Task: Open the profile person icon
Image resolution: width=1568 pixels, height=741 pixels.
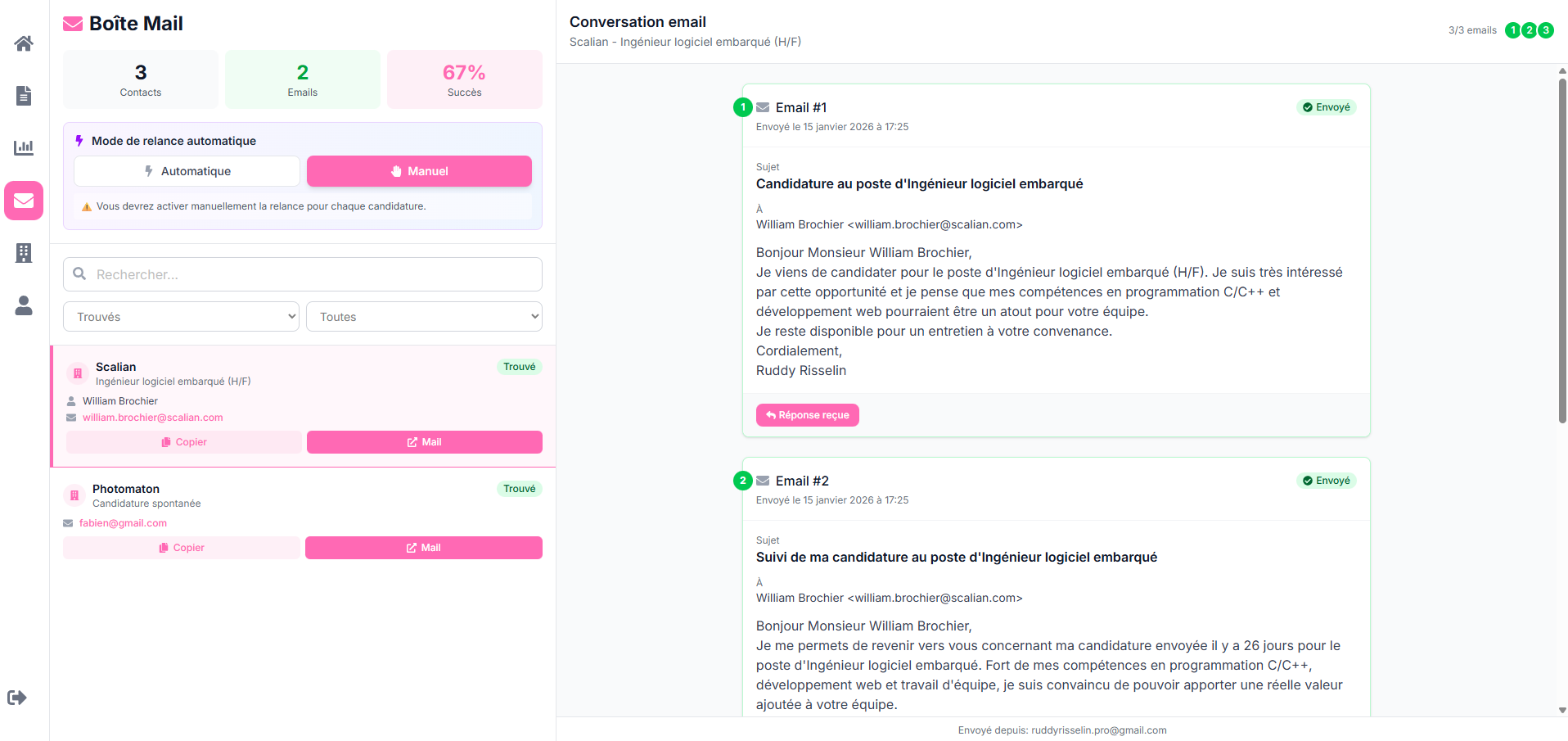Action: 23,305
